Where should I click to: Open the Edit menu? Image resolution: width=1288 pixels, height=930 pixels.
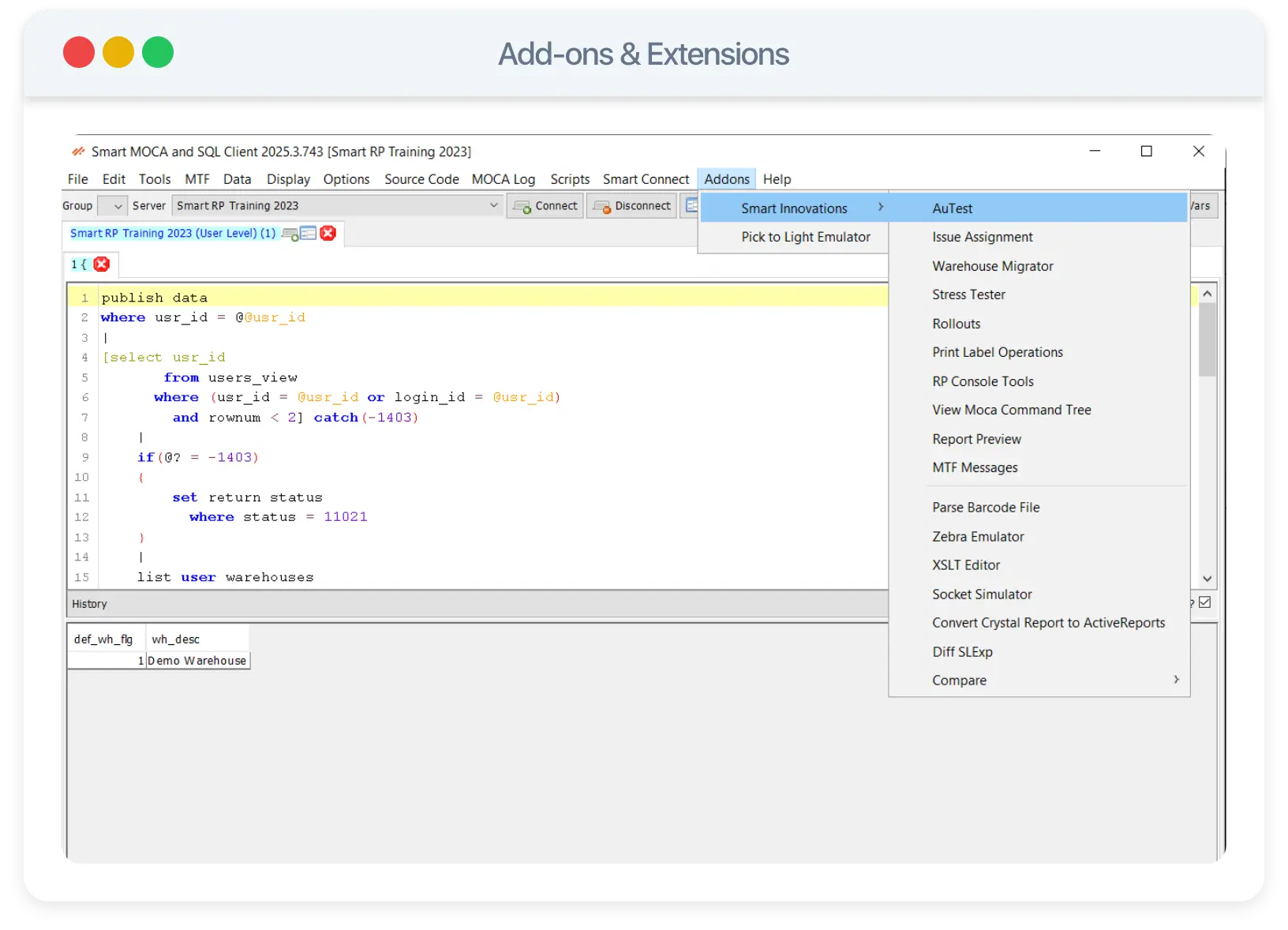click(x=114, y=179)
